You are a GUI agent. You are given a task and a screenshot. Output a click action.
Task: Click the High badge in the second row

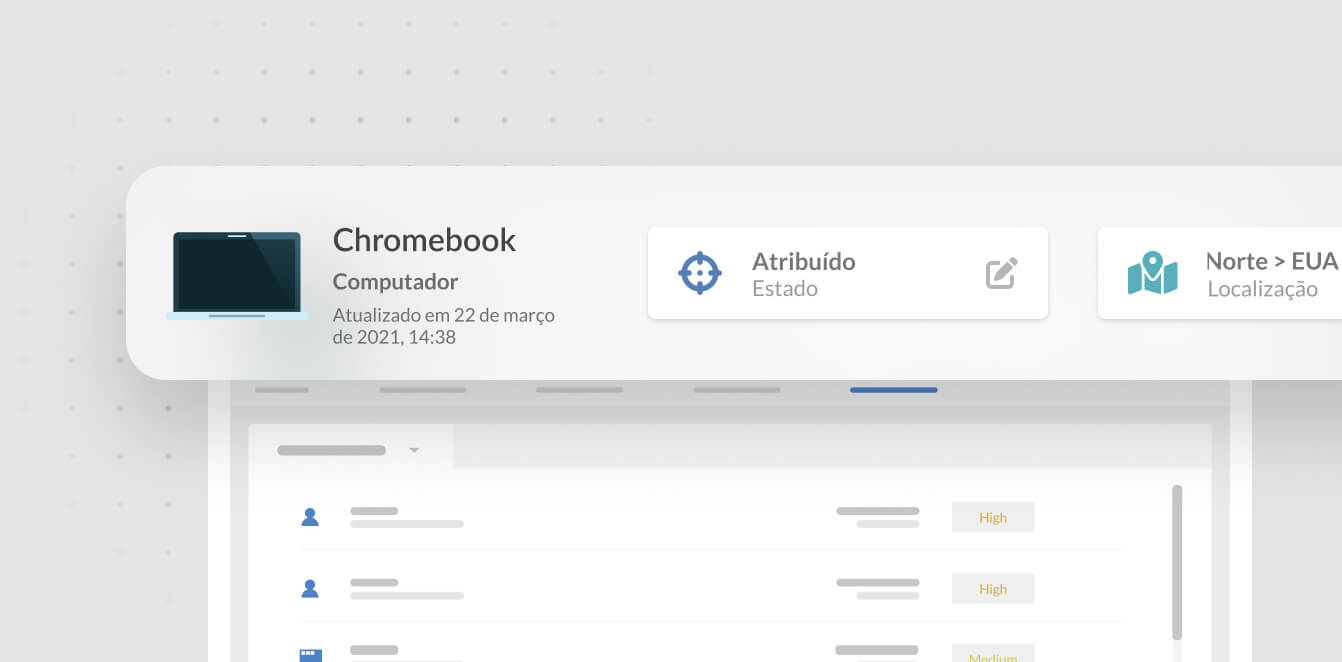992,589
